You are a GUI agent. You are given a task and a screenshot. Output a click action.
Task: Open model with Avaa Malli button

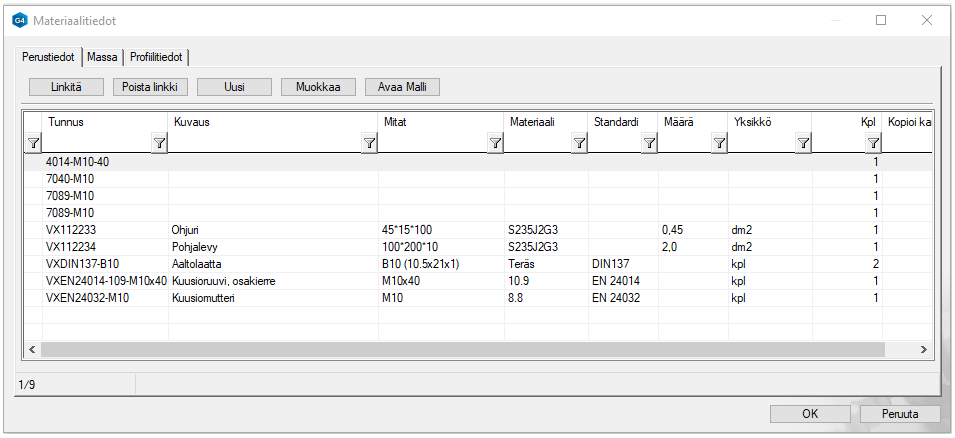[x=402, y=87]
